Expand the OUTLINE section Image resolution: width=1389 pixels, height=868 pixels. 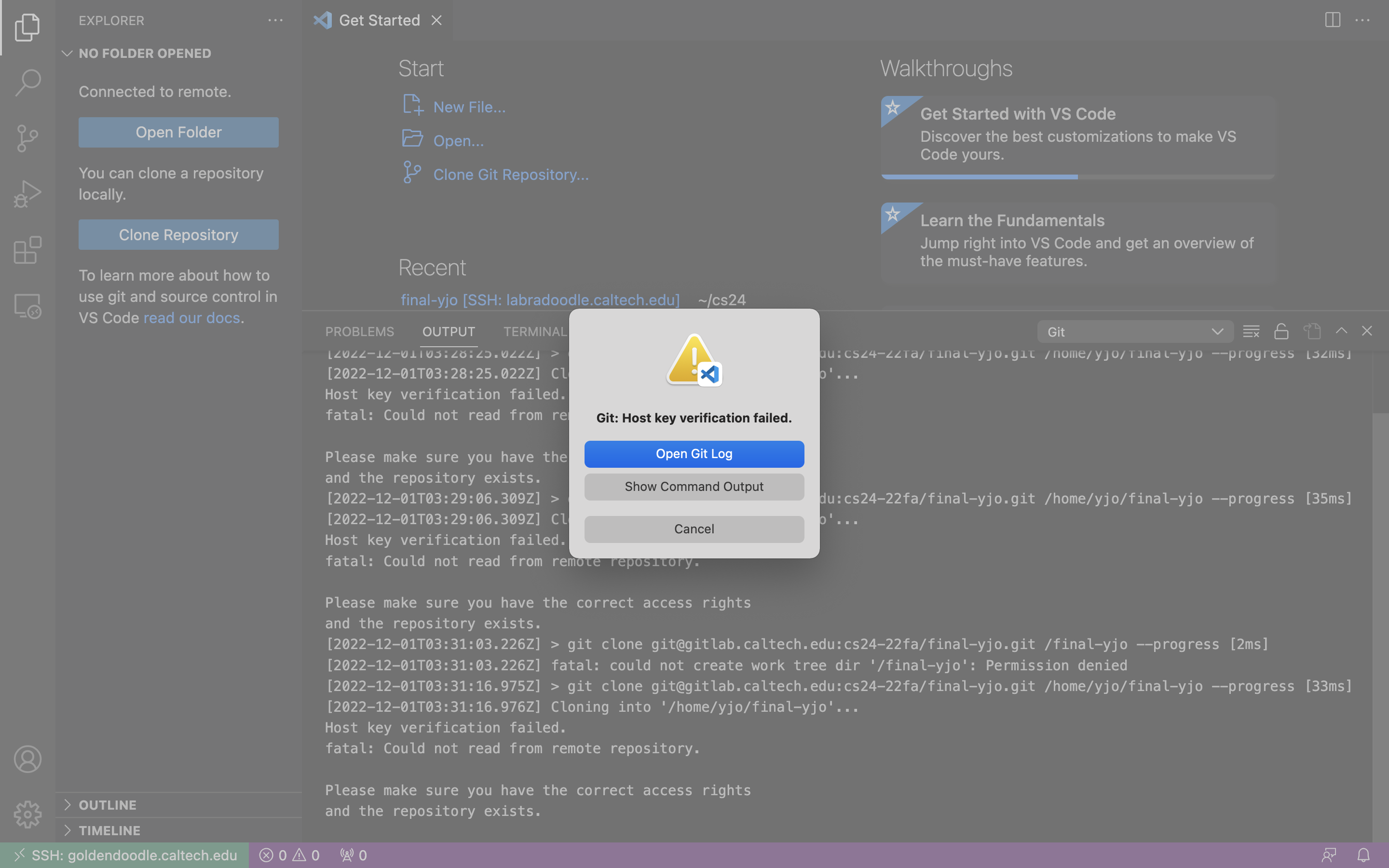[x=108, y=805]
